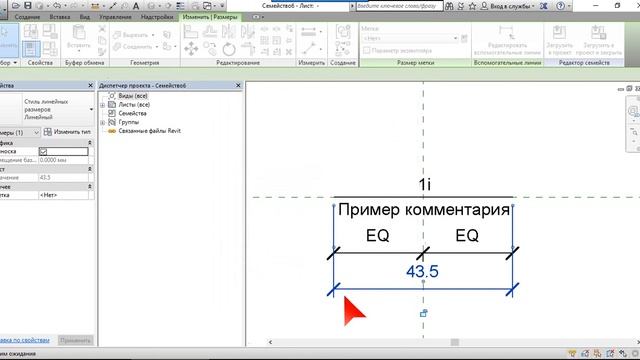The image size is (640, 360).
Task: Open the properties help link
Action: [24, 340]
